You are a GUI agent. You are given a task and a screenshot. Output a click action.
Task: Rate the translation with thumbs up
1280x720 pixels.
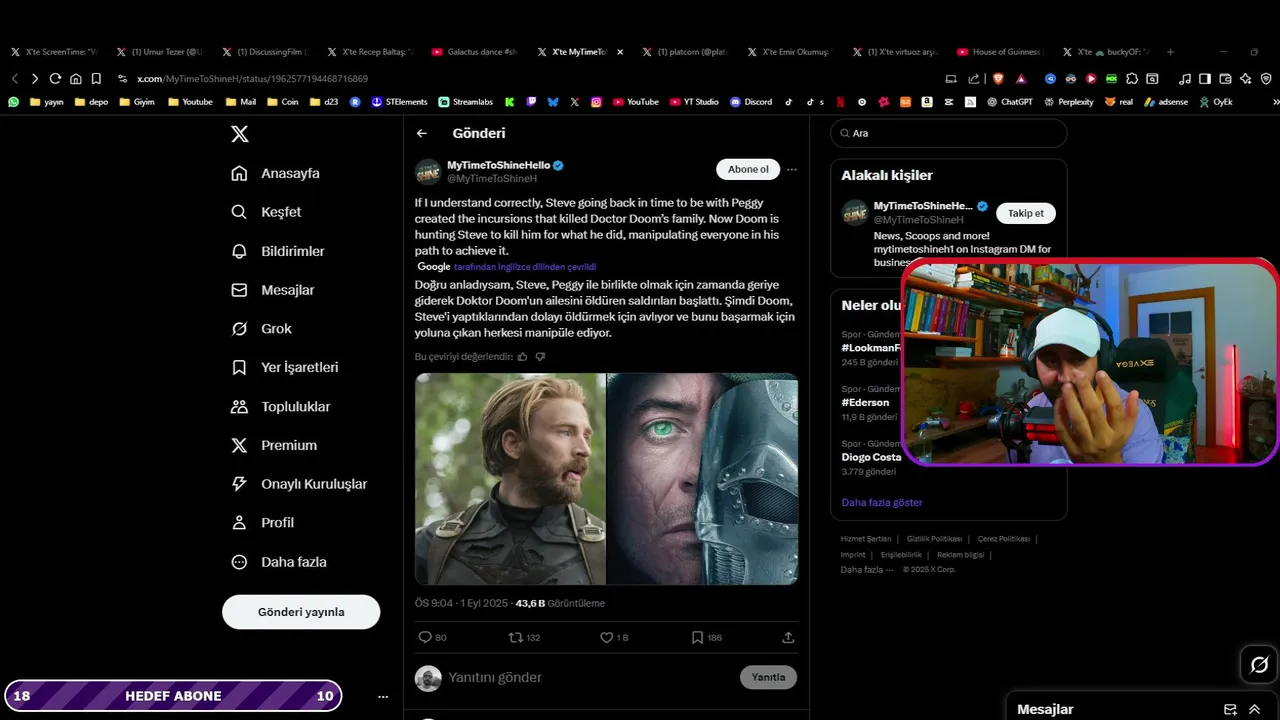(x=523, y=356)
